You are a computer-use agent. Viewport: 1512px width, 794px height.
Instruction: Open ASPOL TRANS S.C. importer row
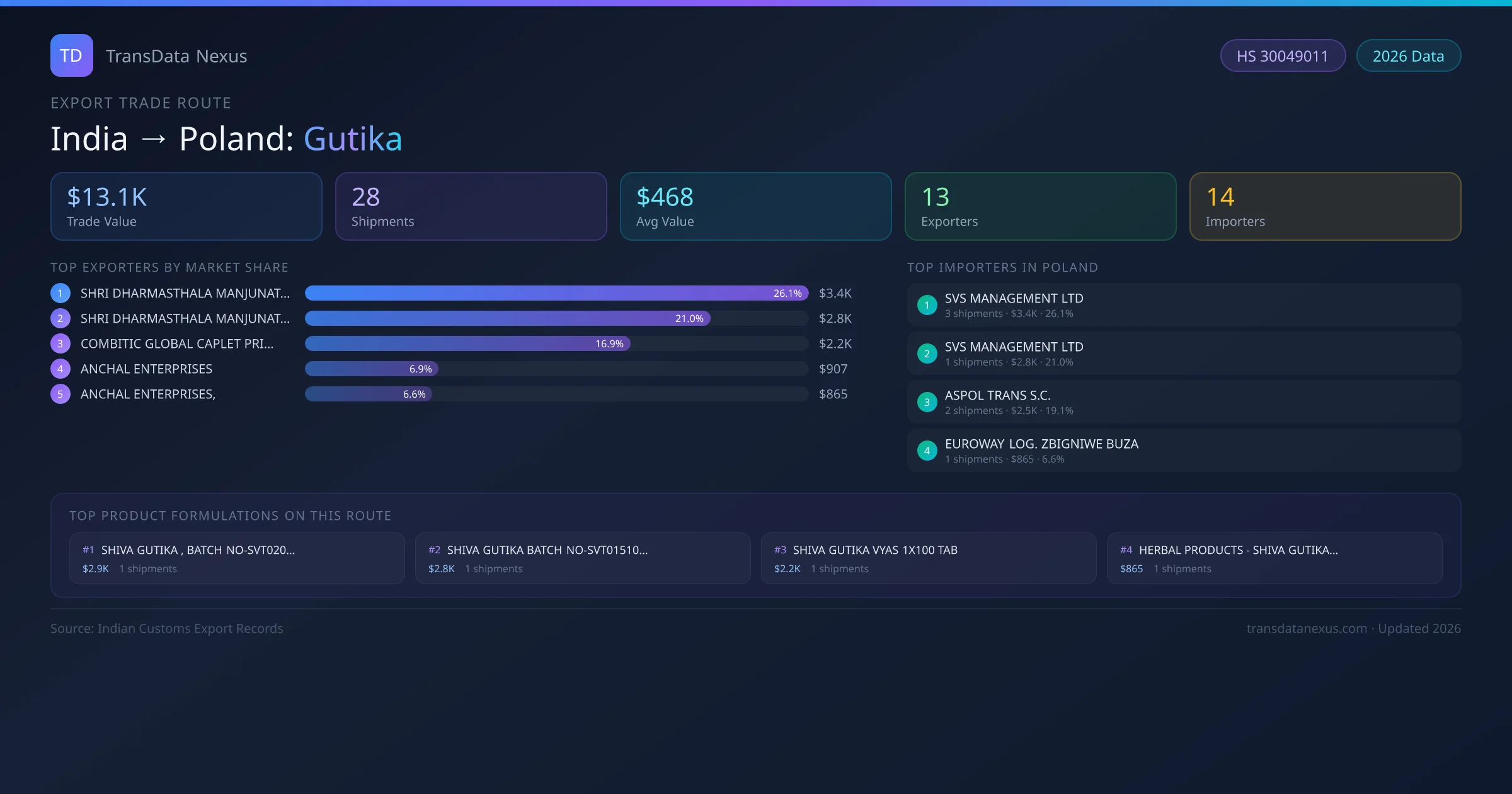pyautogui.click(x=1184, y=402)
